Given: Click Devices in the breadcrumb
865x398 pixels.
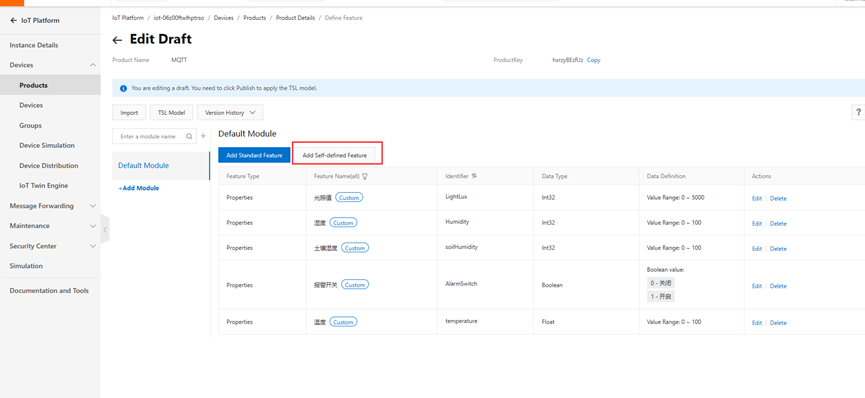Looking at the screenshot, I should (x=223, y=18).
